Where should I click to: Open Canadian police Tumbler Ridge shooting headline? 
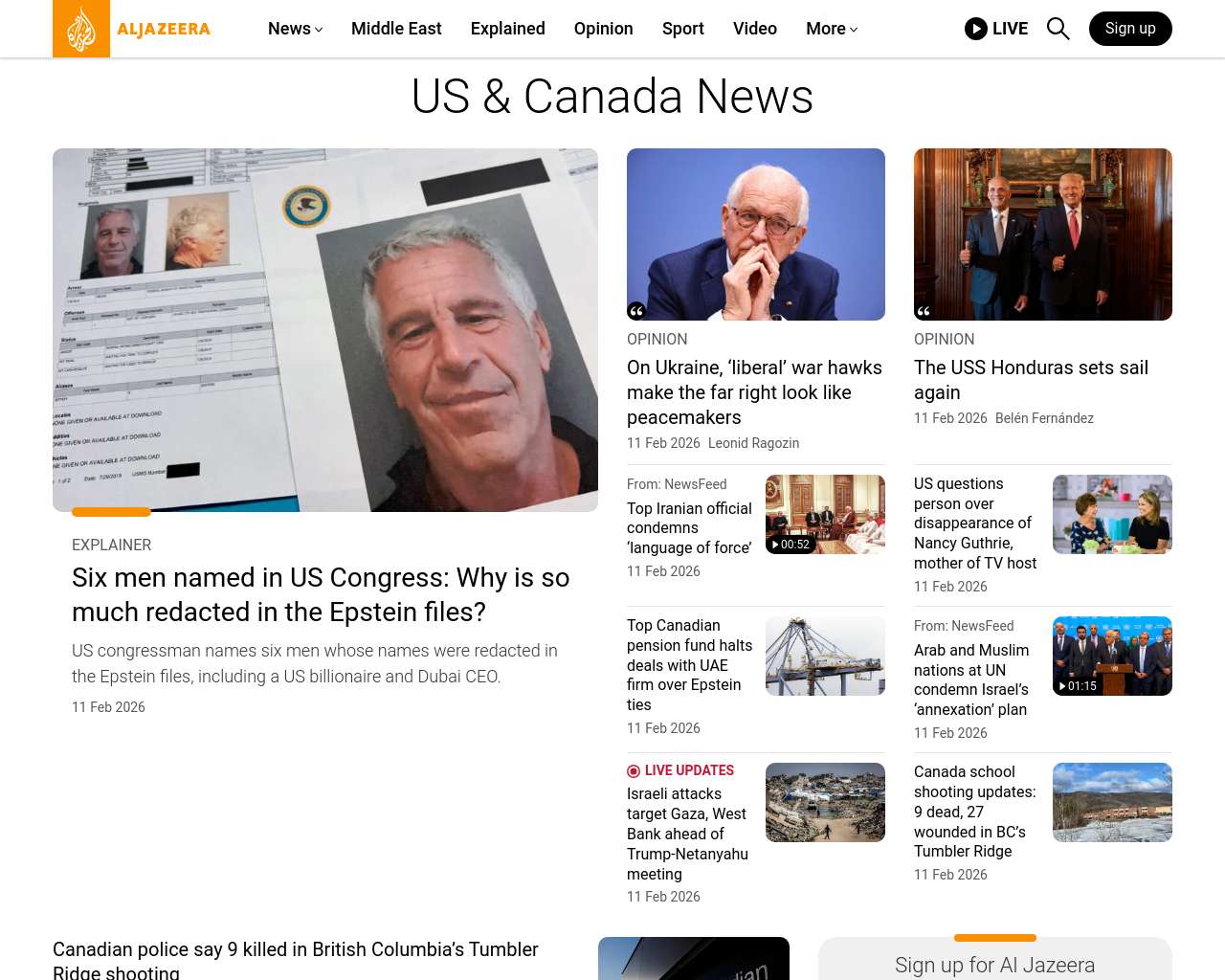tap(296, 960)
